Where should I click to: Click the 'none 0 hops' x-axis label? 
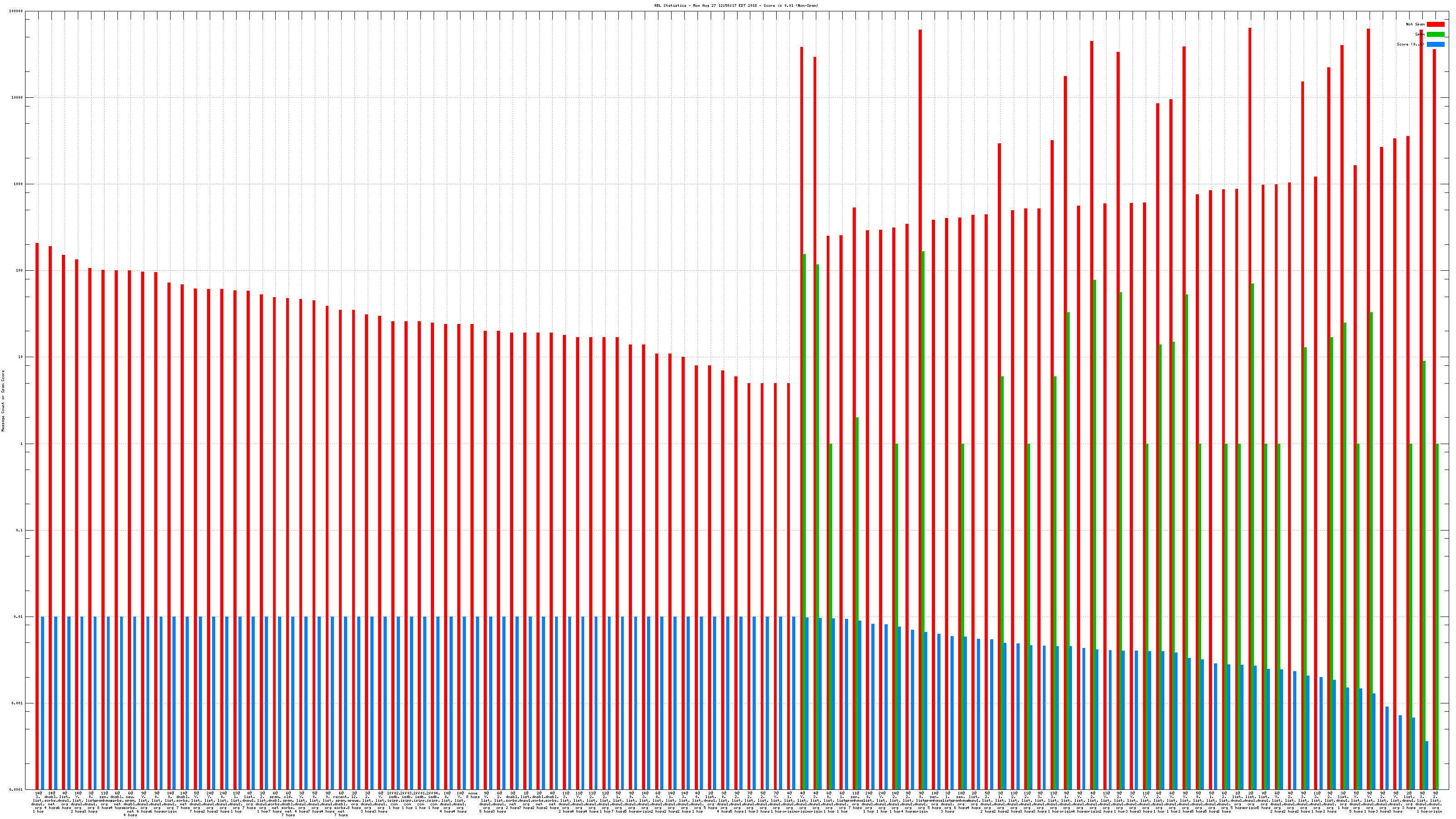[x=473, y=795]
